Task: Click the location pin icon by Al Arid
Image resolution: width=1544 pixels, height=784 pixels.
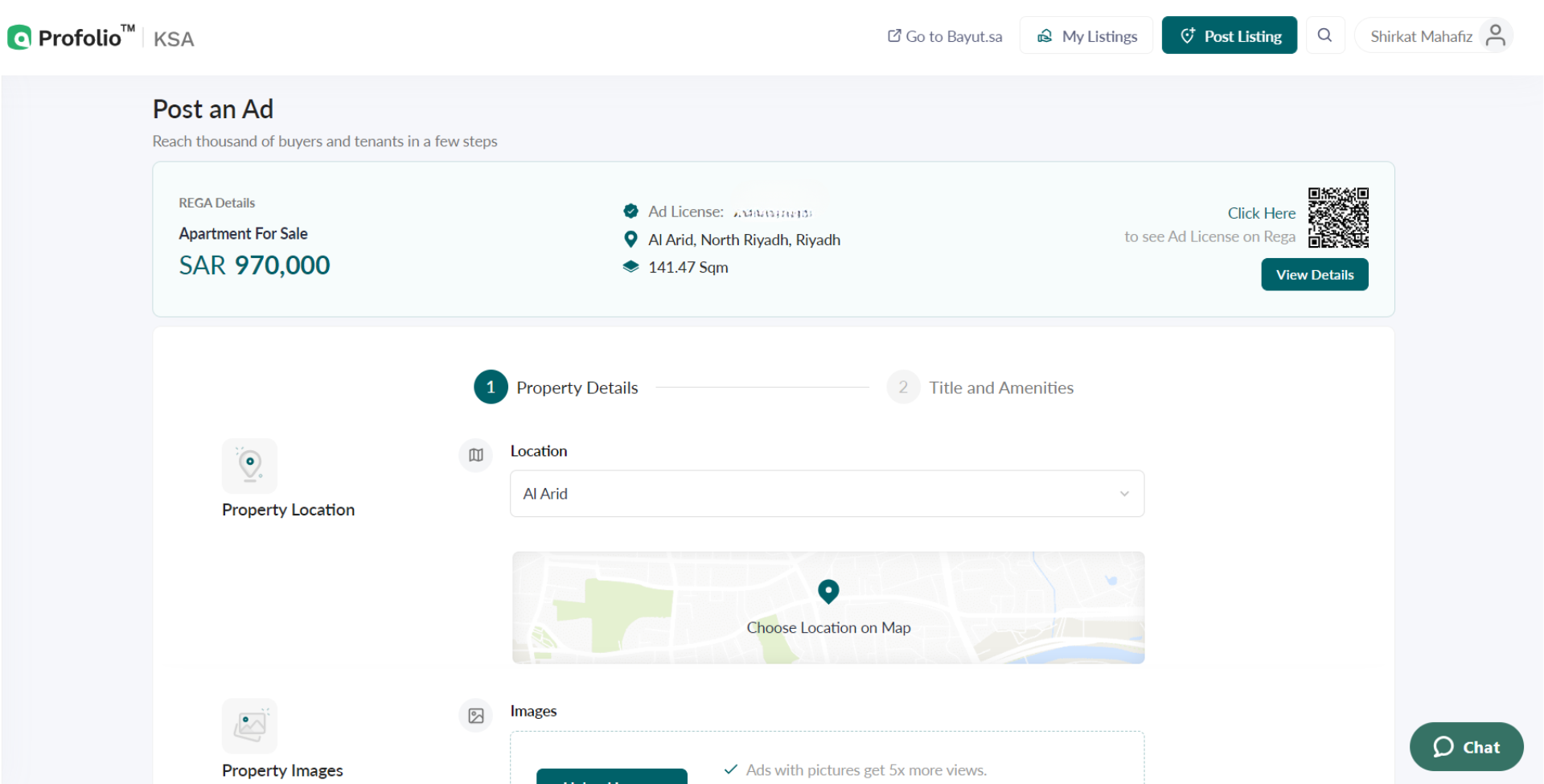Action: click(x=630, y=239)
